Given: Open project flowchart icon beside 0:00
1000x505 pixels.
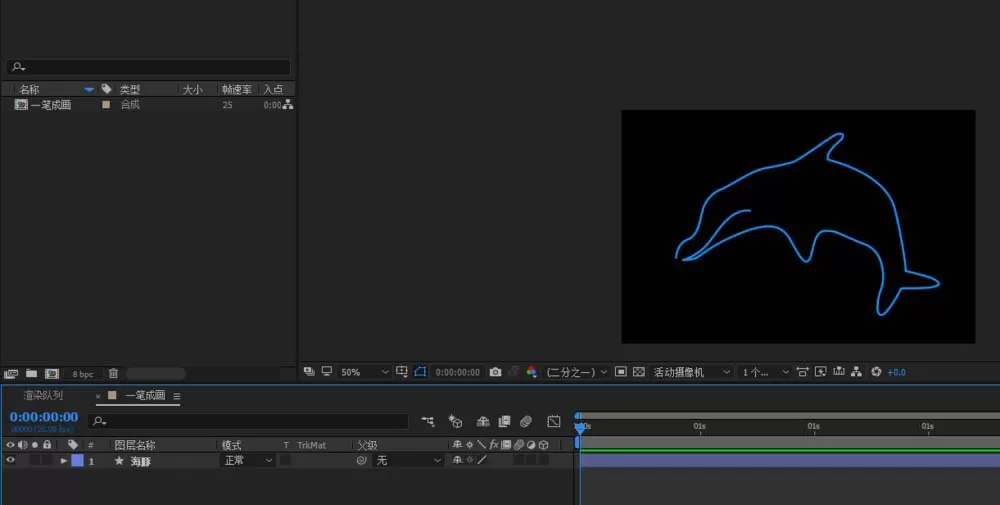Looking at the screenshot, I should [x=288, y=105].
